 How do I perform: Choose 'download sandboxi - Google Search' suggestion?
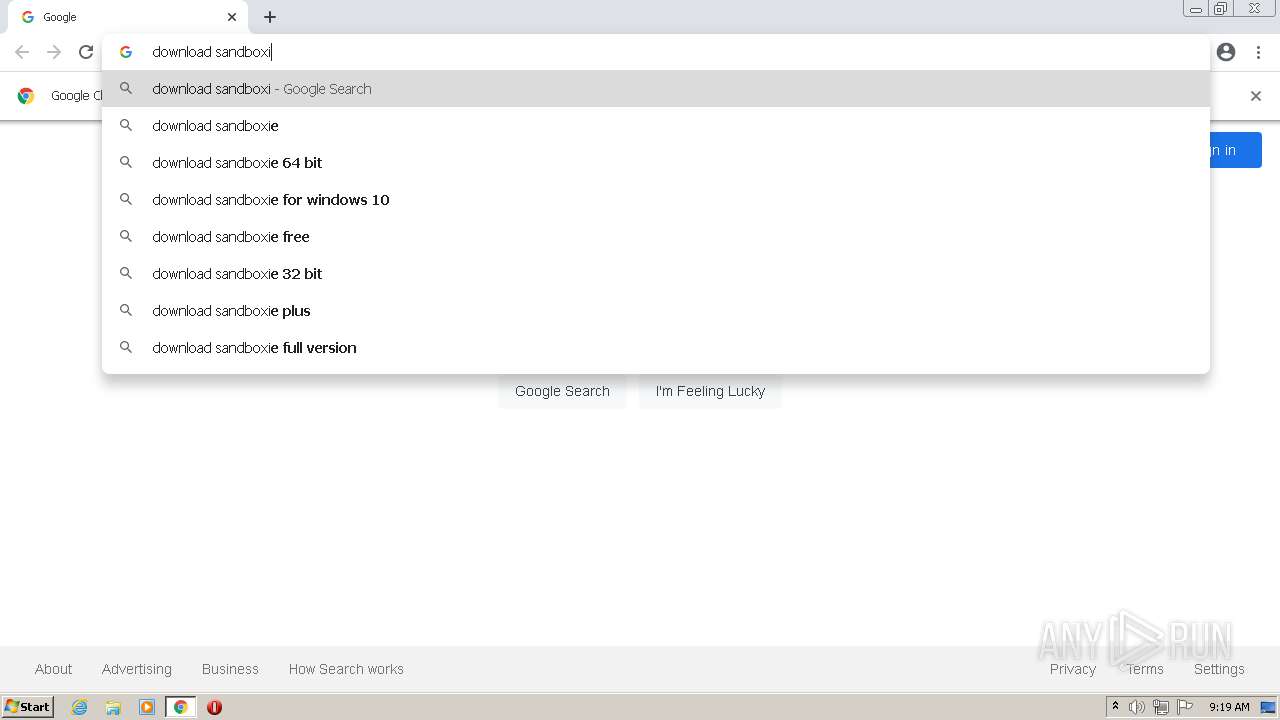[656, 89]
